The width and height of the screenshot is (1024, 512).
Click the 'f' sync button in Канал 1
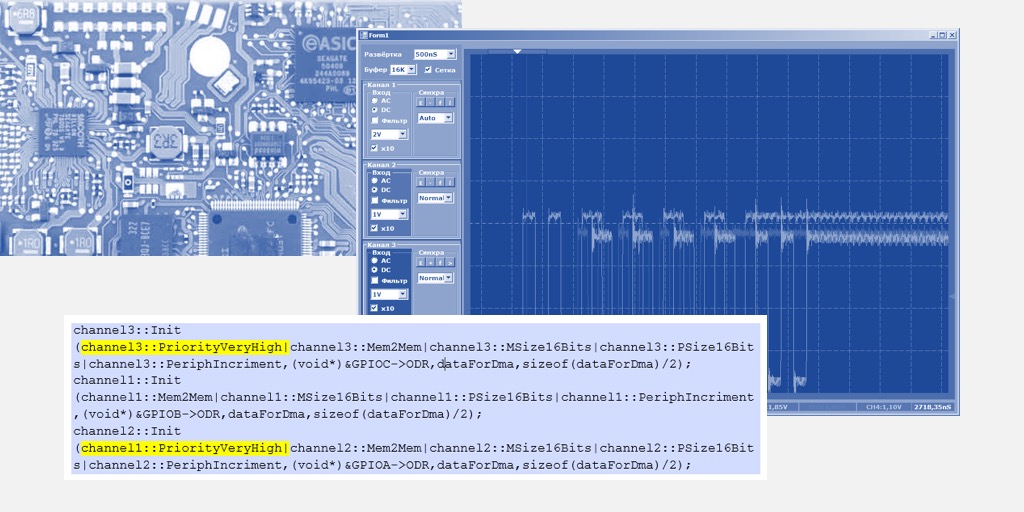point(440,103)
